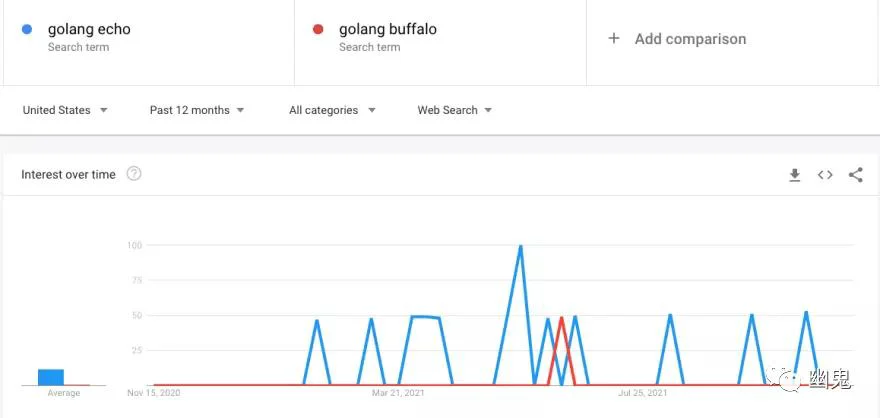This screenshot has width=880, height=418.
Task: Click the blue peak at 100
Action: (x=521, y=247)
